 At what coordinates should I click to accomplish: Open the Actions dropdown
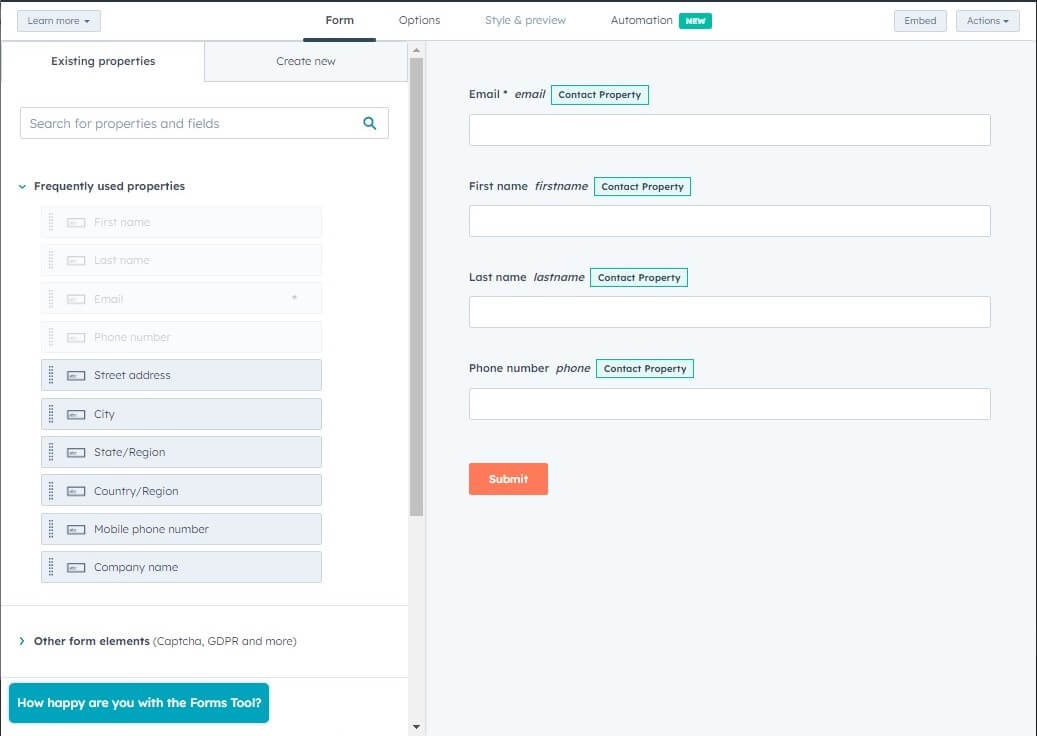(987, 20)
